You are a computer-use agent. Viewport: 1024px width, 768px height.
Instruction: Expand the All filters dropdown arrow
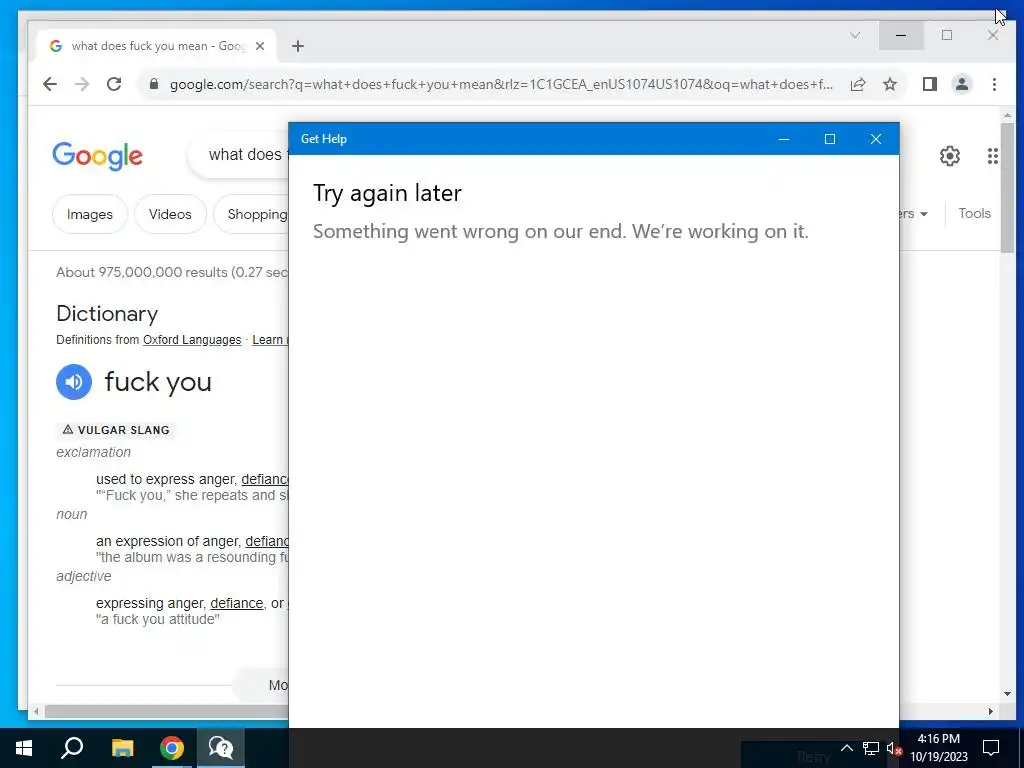coord(923,214)
